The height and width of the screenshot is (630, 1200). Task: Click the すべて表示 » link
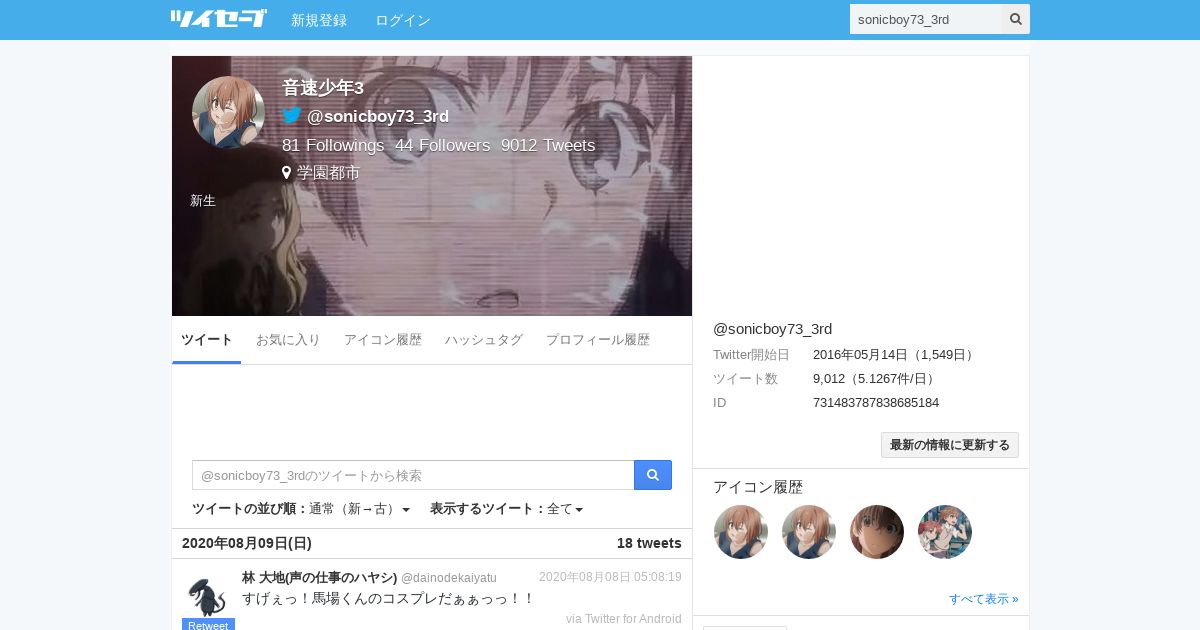(x=984, y=599)
